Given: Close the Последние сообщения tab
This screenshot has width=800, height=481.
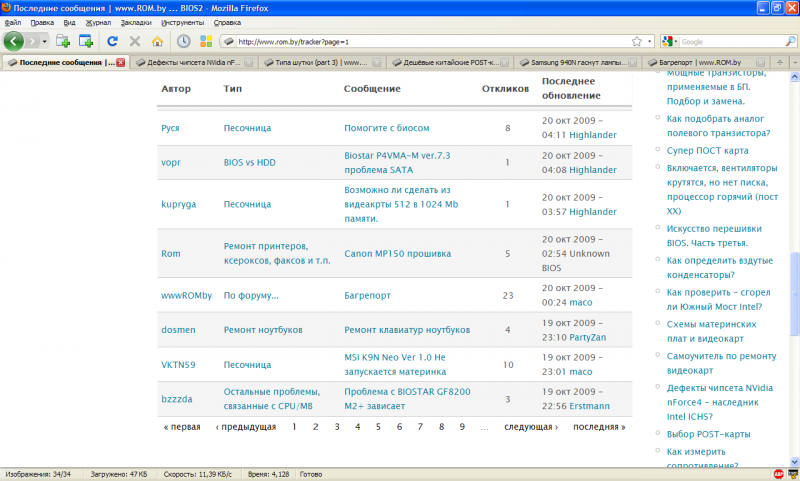Looking at the screenshot, I should click(120, 62).
